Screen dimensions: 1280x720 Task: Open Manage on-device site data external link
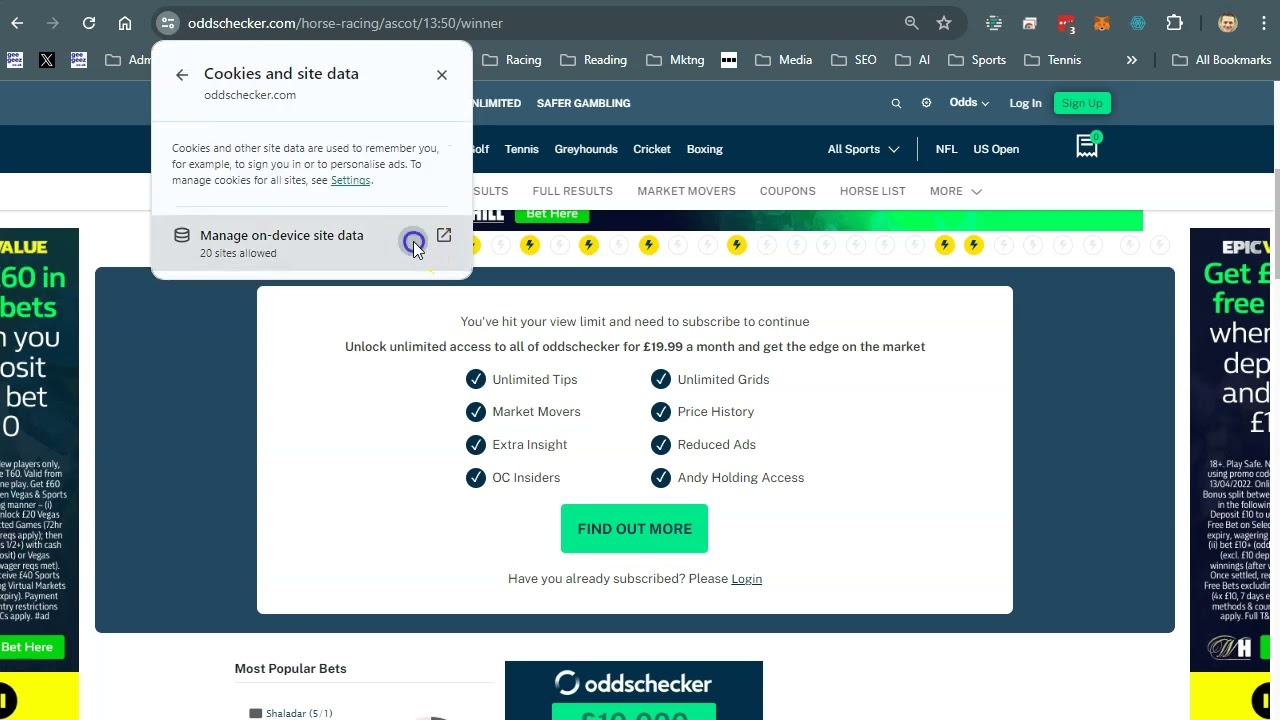(x=444, y=236)
